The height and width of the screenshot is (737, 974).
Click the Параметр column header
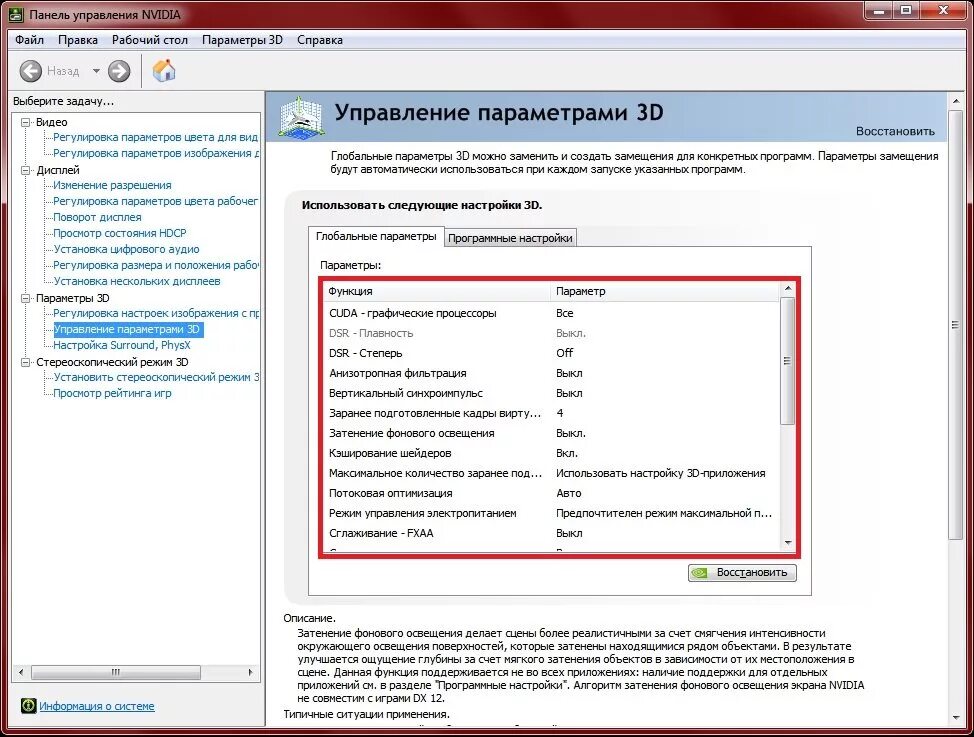point(665,291)
